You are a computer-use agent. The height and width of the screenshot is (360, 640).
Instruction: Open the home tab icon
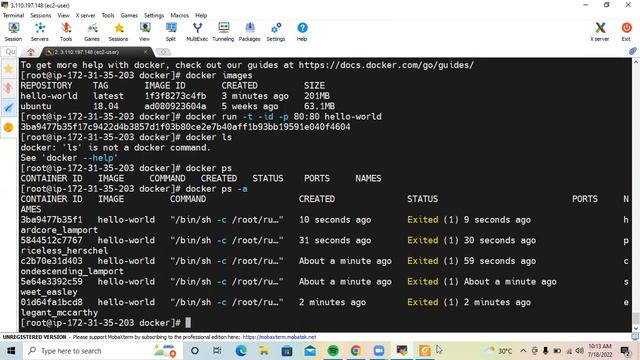[31, 52]
